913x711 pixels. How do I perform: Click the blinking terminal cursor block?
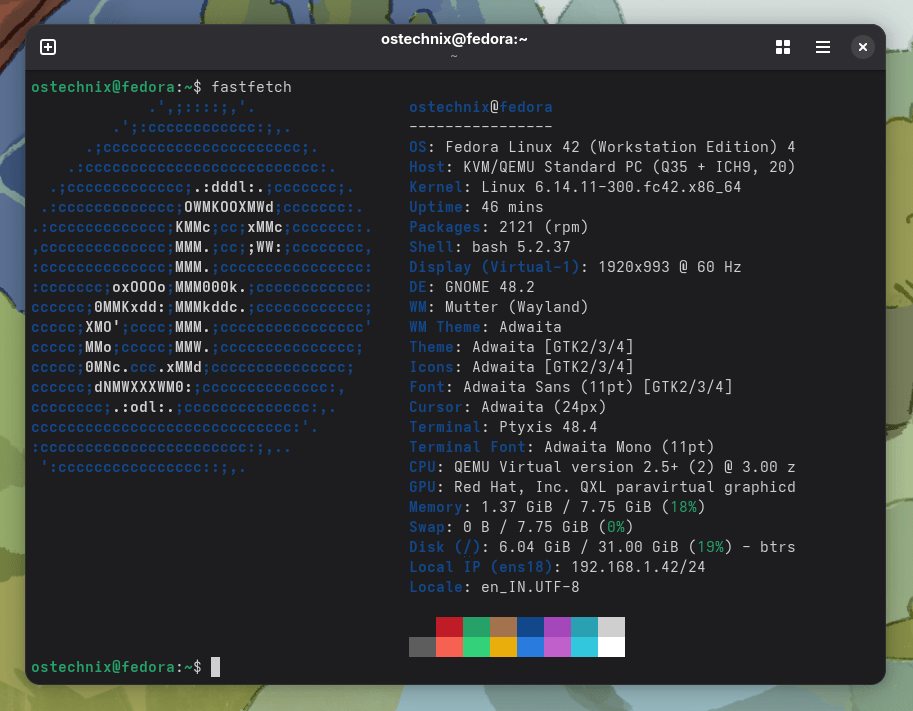(215, 667)
